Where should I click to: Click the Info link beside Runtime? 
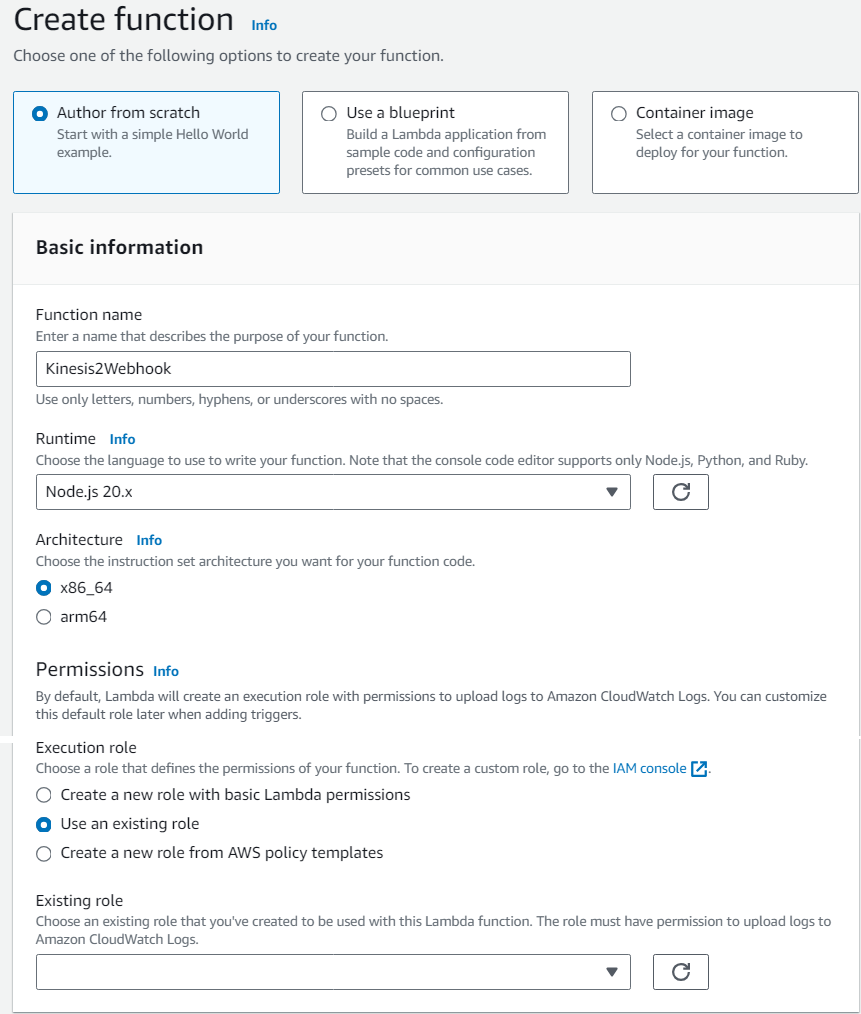coord(121,439)
